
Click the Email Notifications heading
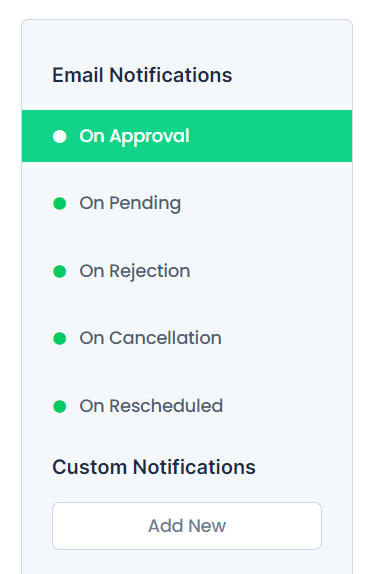coord(142,75)
